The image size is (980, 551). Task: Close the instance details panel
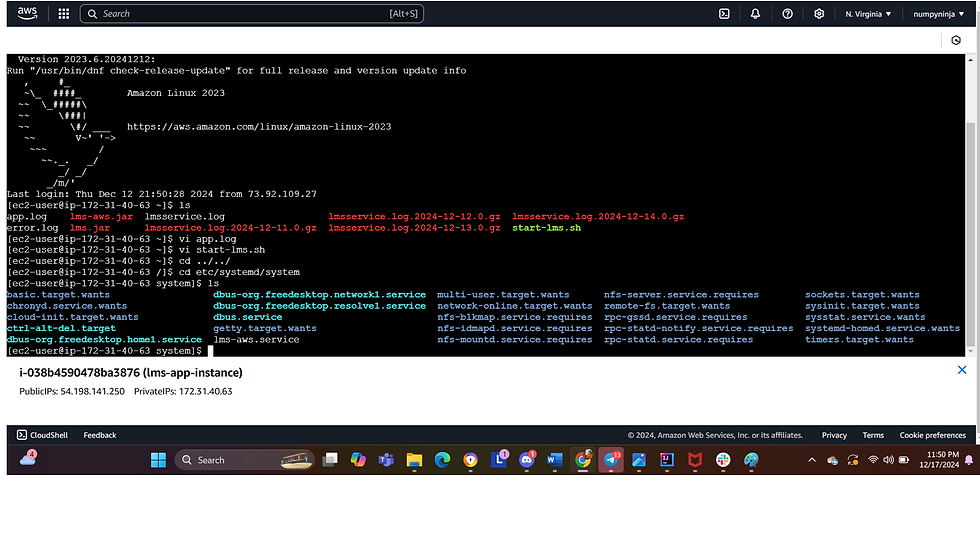[x=962, y=370]
